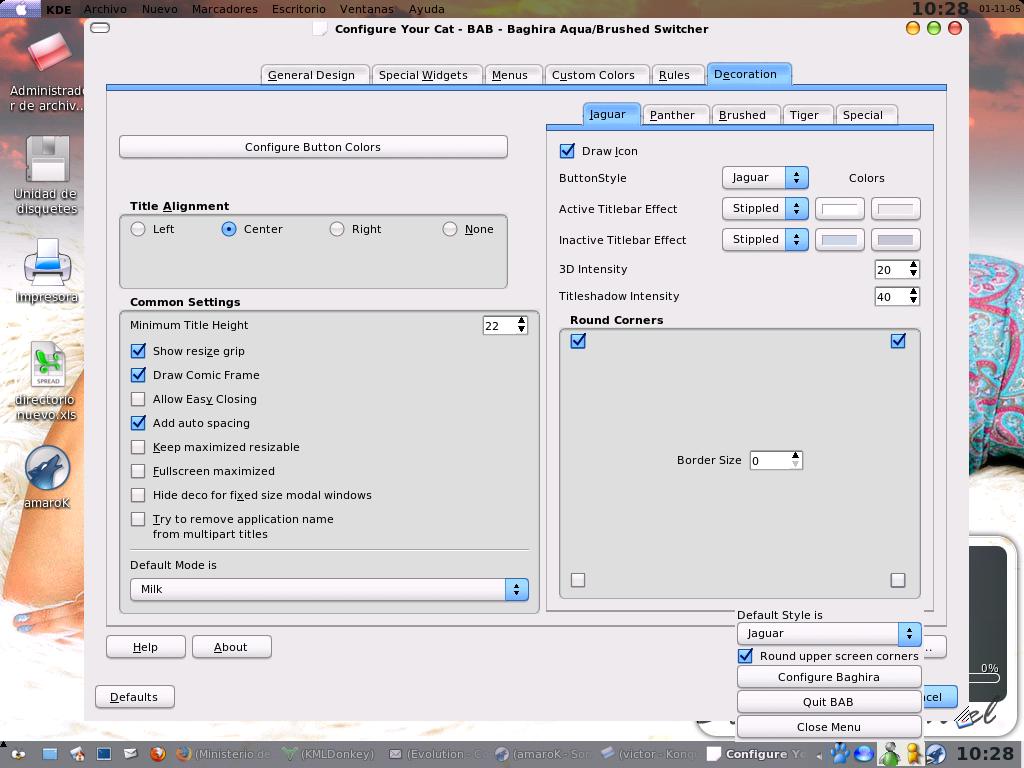Screen dimensions: 1024x768
Task: Increase Titleshadow Intensity spinner value
Action: pyautogui.click(x=914, y=292)
